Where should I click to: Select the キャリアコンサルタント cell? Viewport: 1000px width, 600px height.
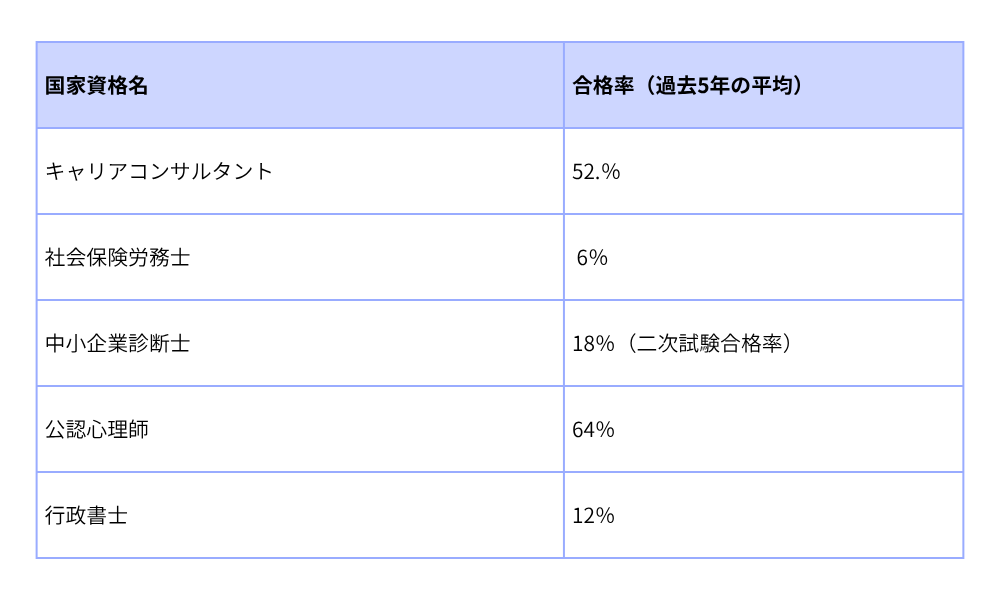[x=159, y=171]
